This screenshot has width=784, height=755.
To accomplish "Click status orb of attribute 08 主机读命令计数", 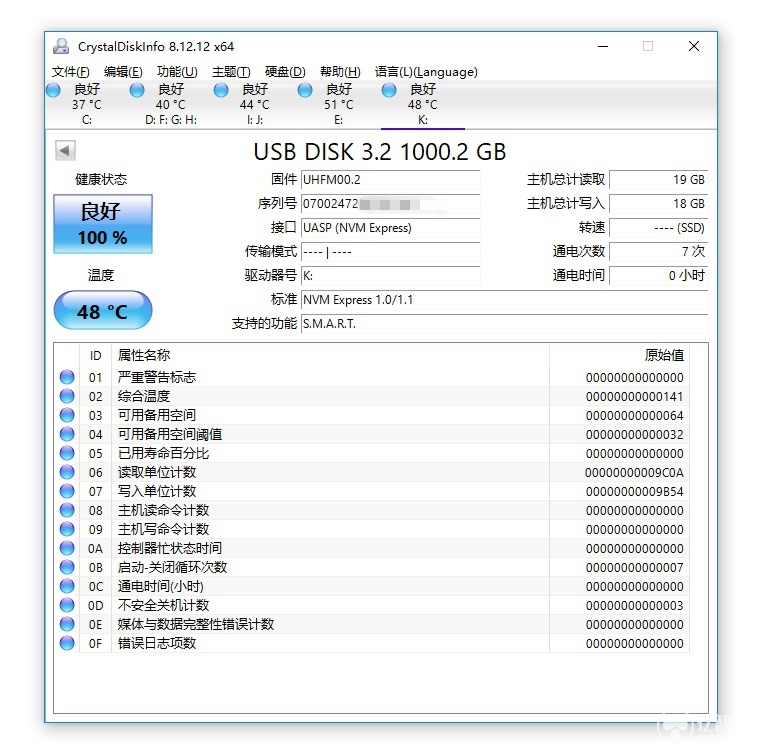I will click(67, 510).
